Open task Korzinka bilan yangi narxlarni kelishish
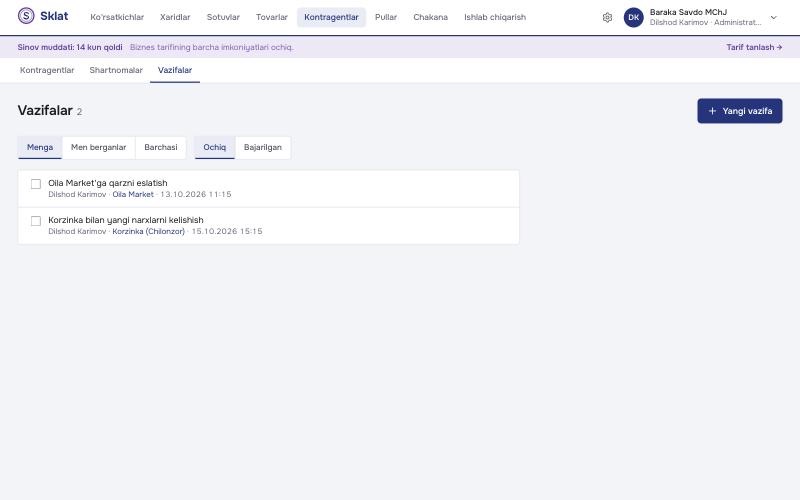This screenshot has height=500, width=800. pos(126,220)
